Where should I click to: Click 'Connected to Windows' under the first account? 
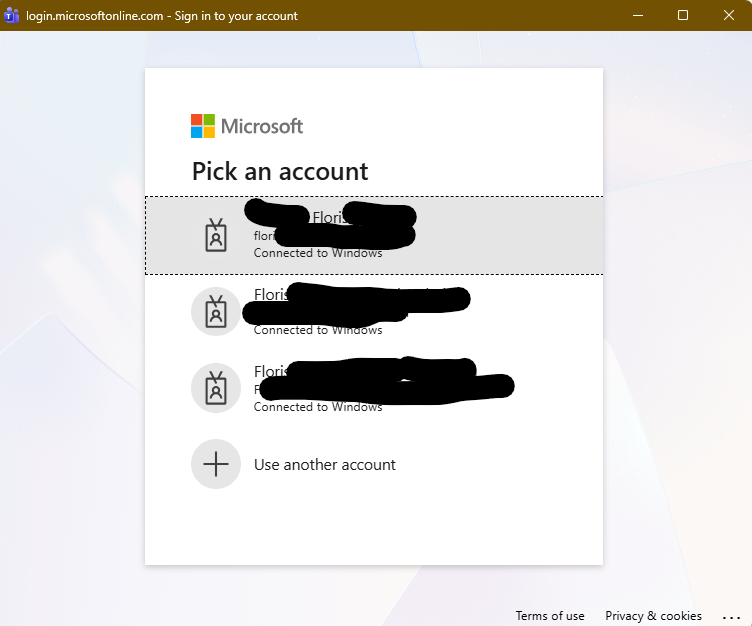pyautogui.click(x=318, y=253)
